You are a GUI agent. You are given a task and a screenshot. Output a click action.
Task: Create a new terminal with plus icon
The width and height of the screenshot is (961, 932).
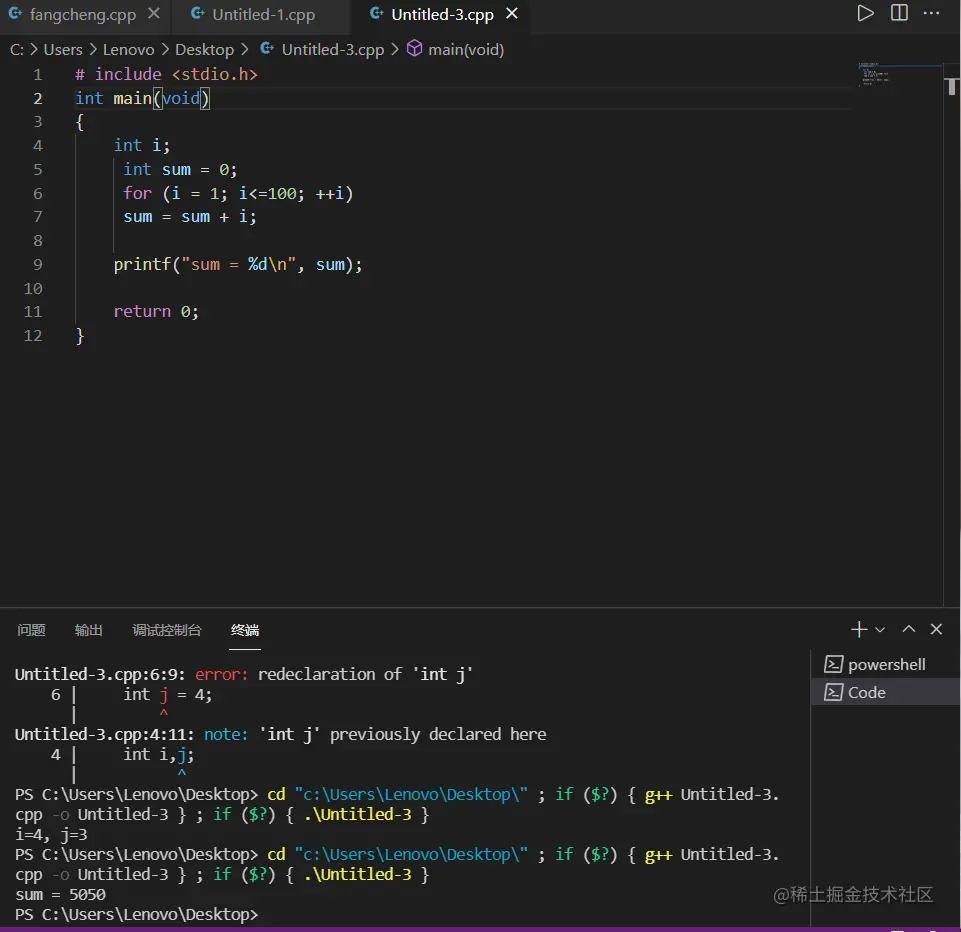859,629
